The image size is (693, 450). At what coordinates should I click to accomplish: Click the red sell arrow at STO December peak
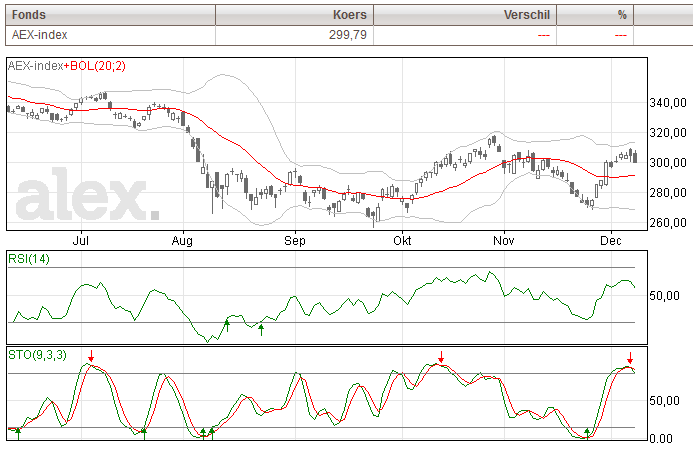[x=630, y=358]
